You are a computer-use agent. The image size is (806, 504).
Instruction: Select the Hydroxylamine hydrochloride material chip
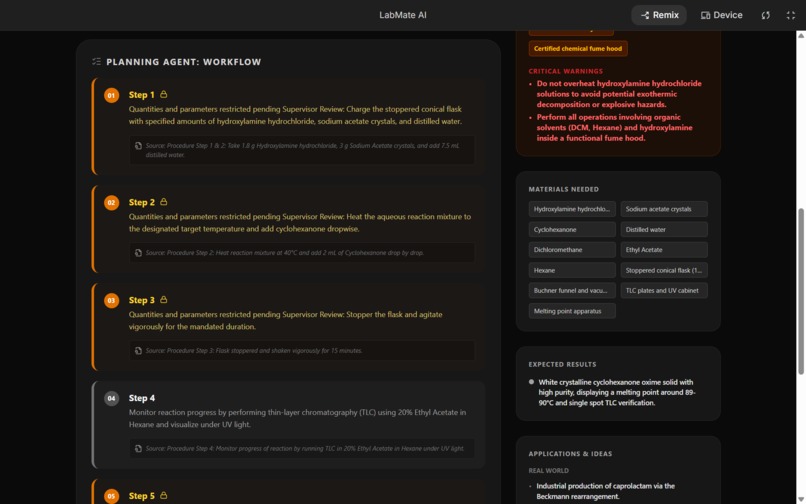[572, 209]
